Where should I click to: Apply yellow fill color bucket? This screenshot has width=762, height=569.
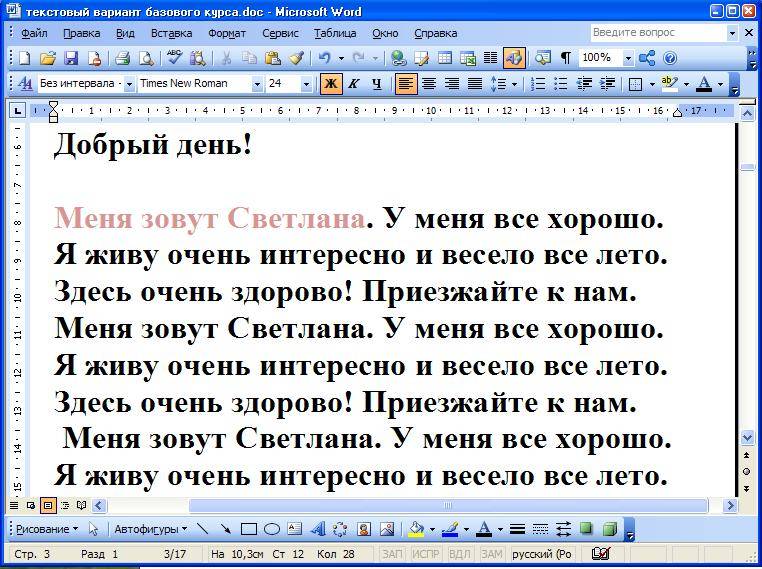[416, 529]
